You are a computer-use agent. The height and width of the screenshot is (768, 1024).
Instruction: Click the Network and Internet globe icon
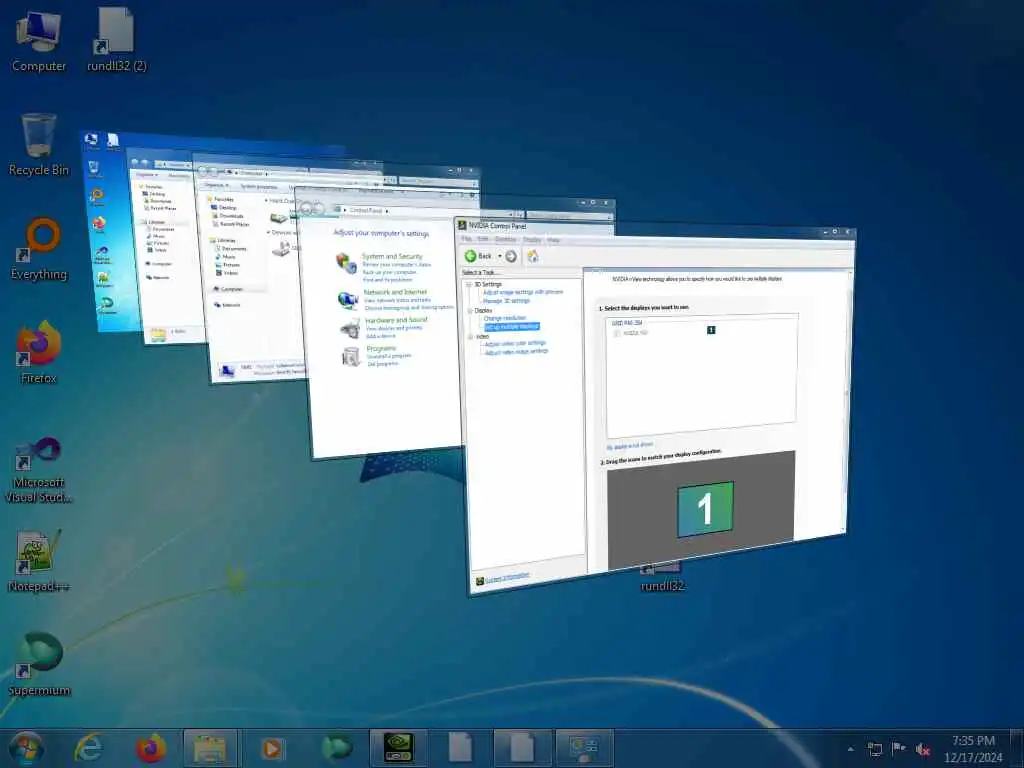(348, 300)
